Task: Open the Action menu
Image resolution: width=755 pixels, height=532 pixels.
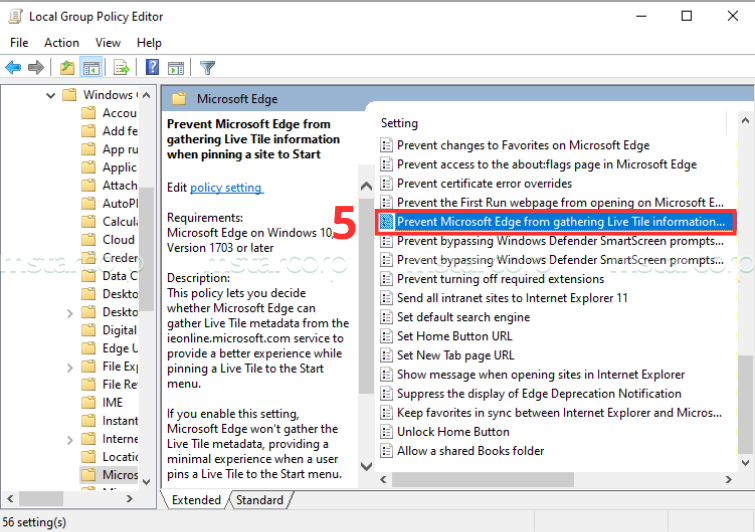Action: coord(62,43)
